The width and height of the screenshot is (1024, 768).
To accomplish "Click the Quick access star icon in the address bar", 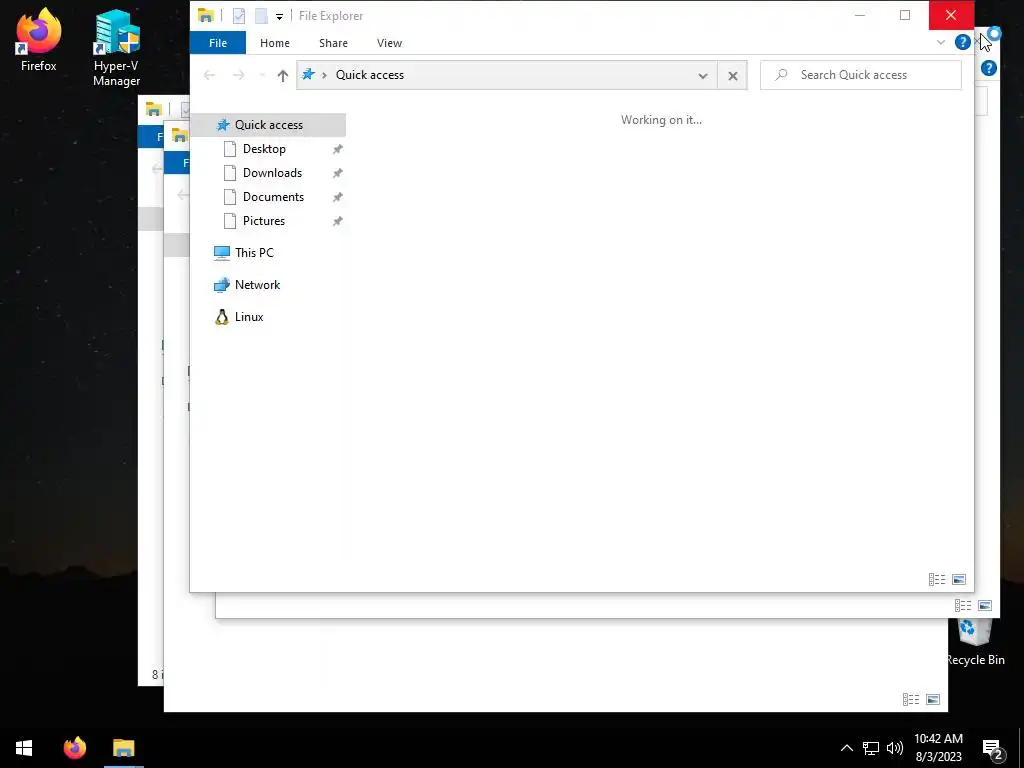I will pyautogui.click(x=308, y=74).
